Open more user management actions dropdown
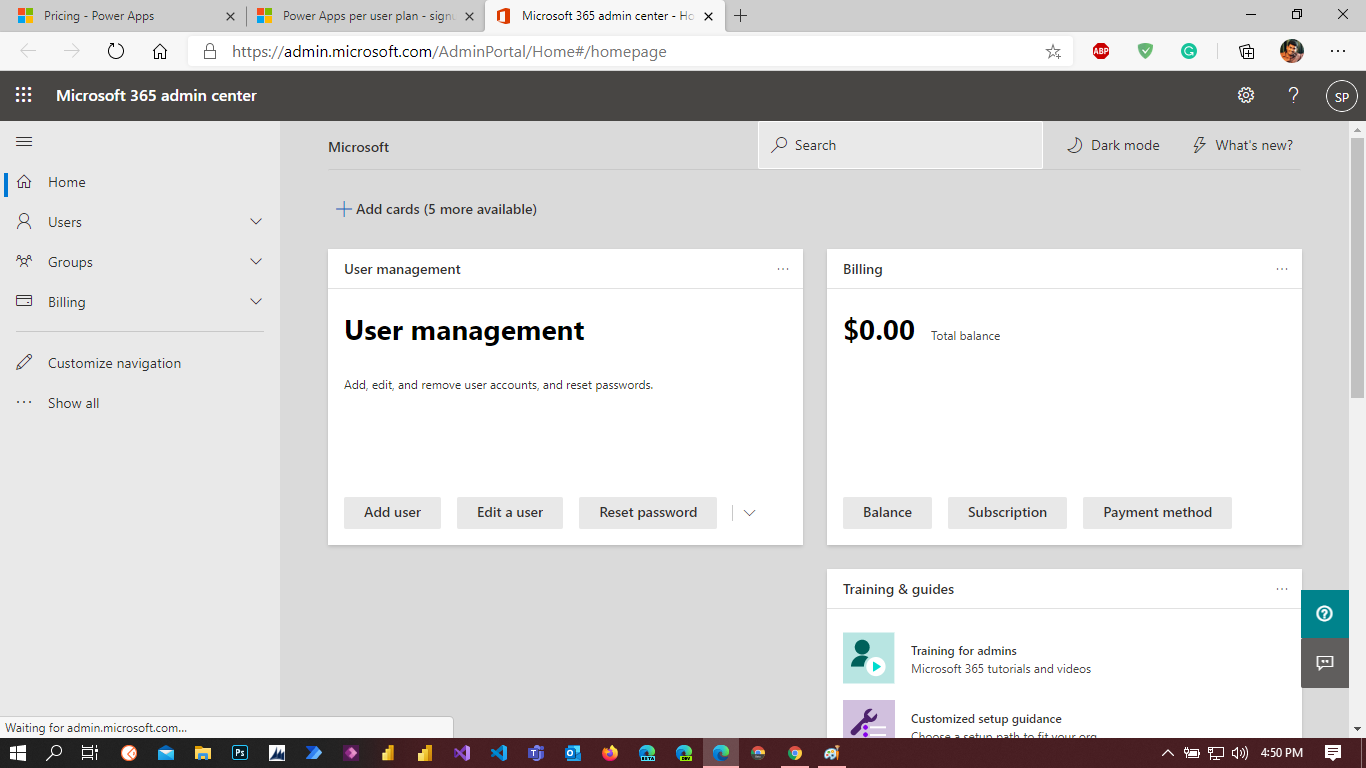Screen dimensions: 1366x768 coord(749,513)
